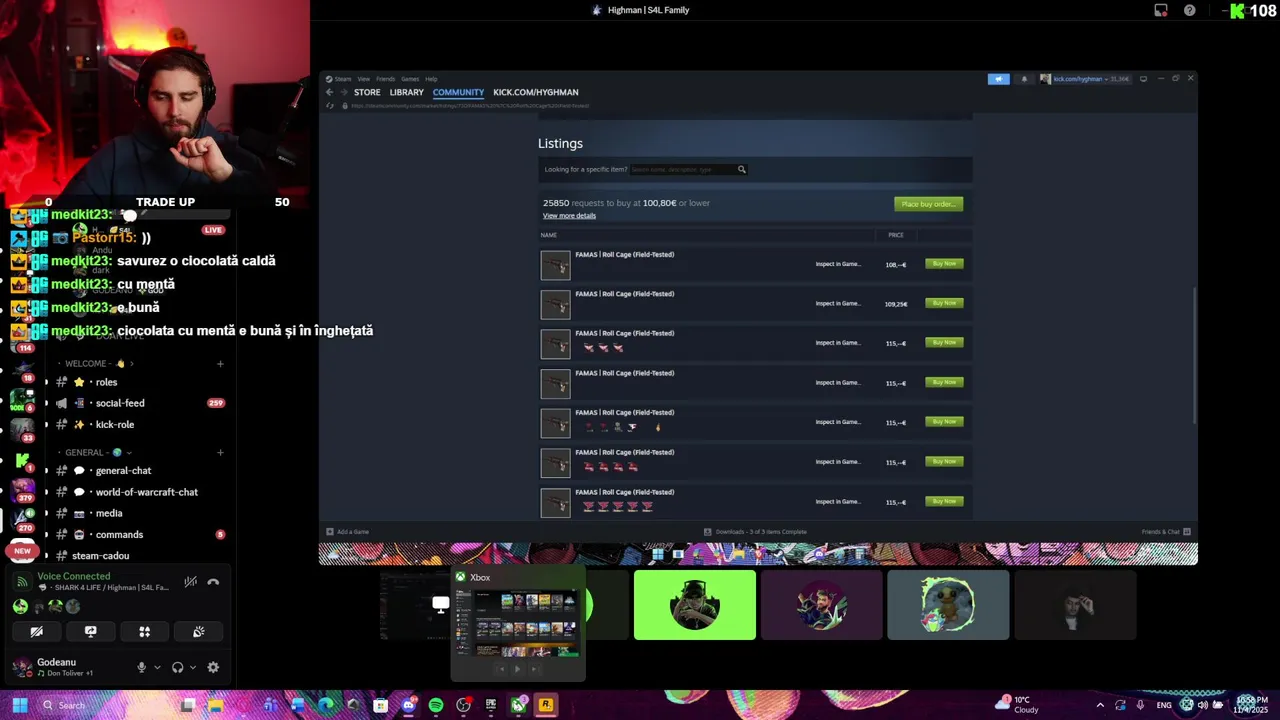Open the View more details link
This screenshot has width=1280, height=720.
(x=569, y=216)
